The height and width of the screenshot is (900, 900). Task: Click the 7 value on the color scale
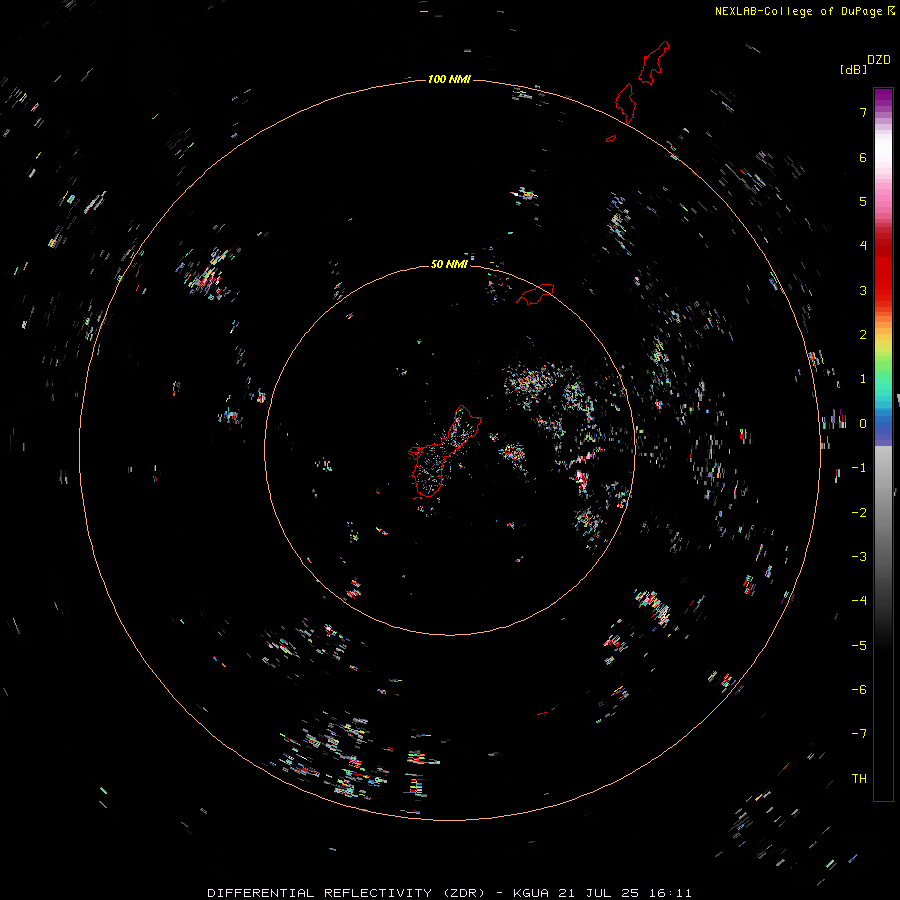tap(863, 112)
